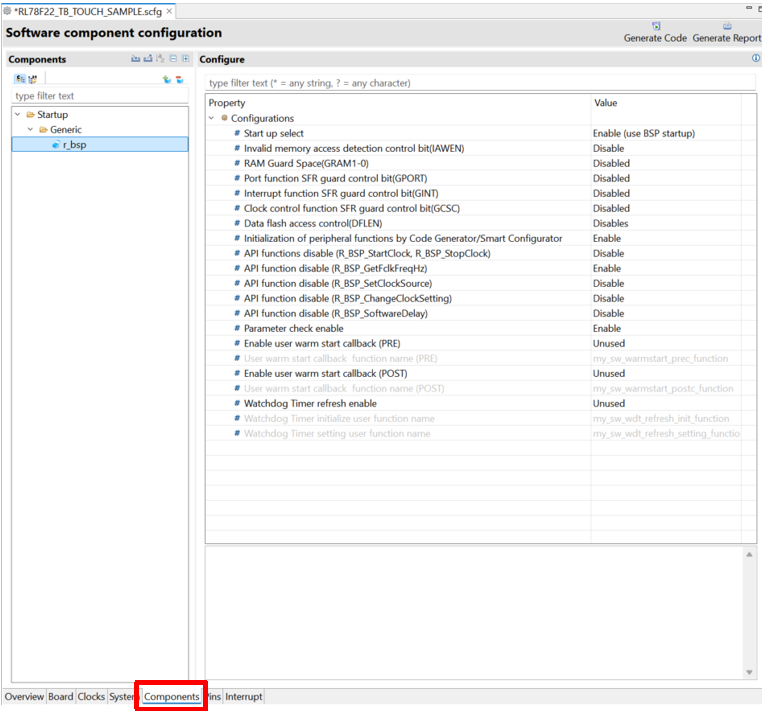Click the r_bsp component icon

tap(56, 145)
